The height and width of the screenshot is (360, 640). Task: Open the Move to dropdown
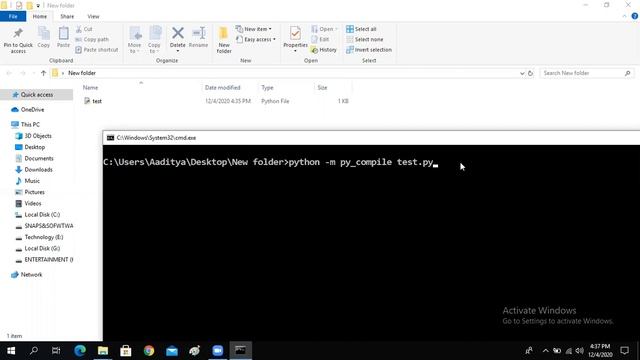tap(134, 40)
